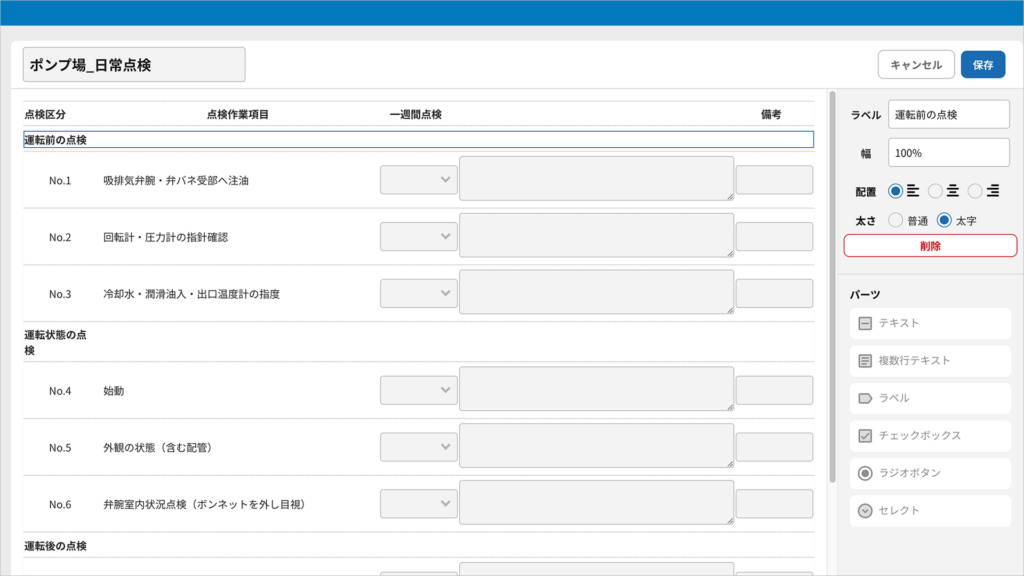Select the 運転状態の点検 section label
1024x576 pixels.
click(x=56, y=342)
